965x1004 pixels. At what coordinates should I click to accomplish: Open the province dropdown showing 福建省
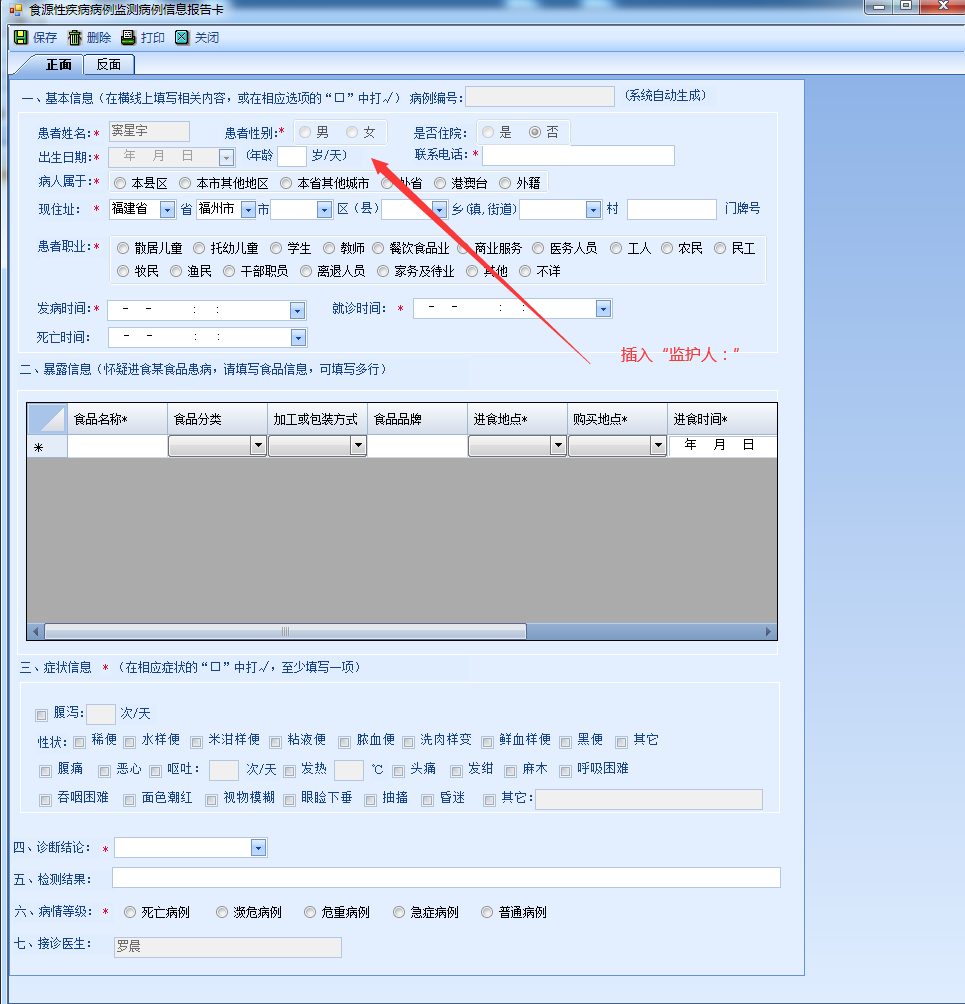(167, 209)
